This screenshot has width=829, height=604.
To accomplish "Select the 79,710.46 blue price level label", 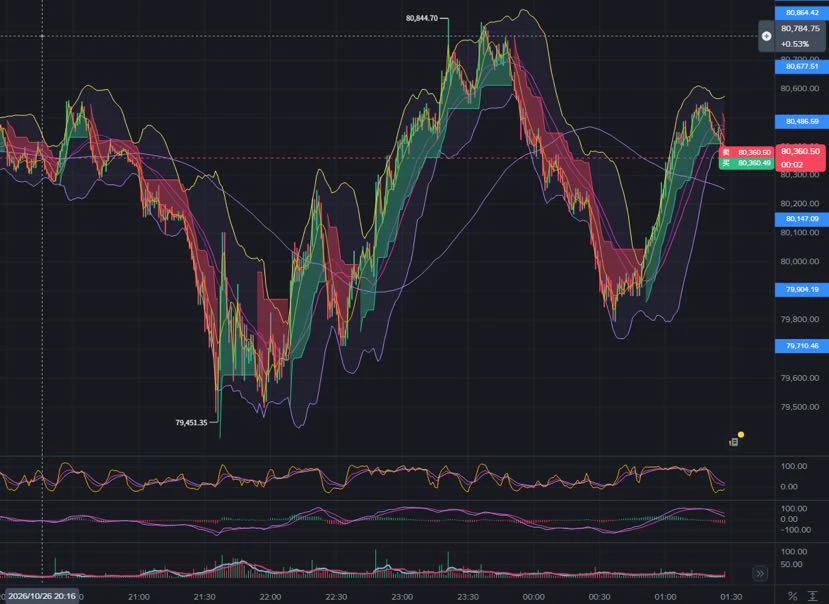I will click(x=802, y=345).
